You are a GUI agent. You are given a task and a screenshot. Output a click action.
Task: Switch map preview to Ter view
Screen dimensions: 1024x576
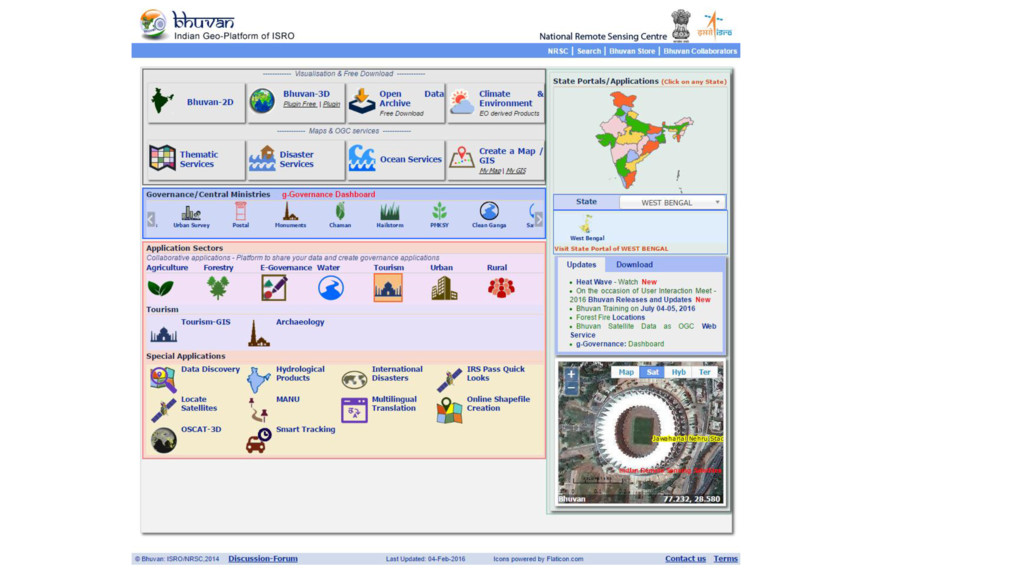click(x=704, y=372)
